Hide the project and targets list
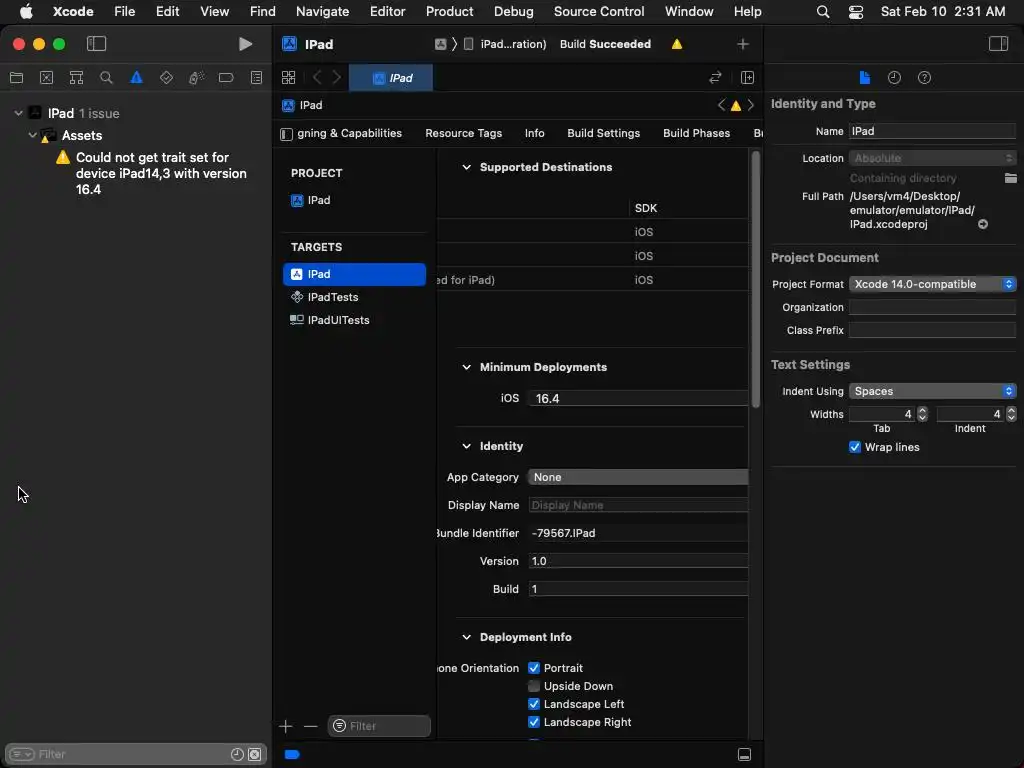The height and width of the screenshot is (768, 1024). 286,134
